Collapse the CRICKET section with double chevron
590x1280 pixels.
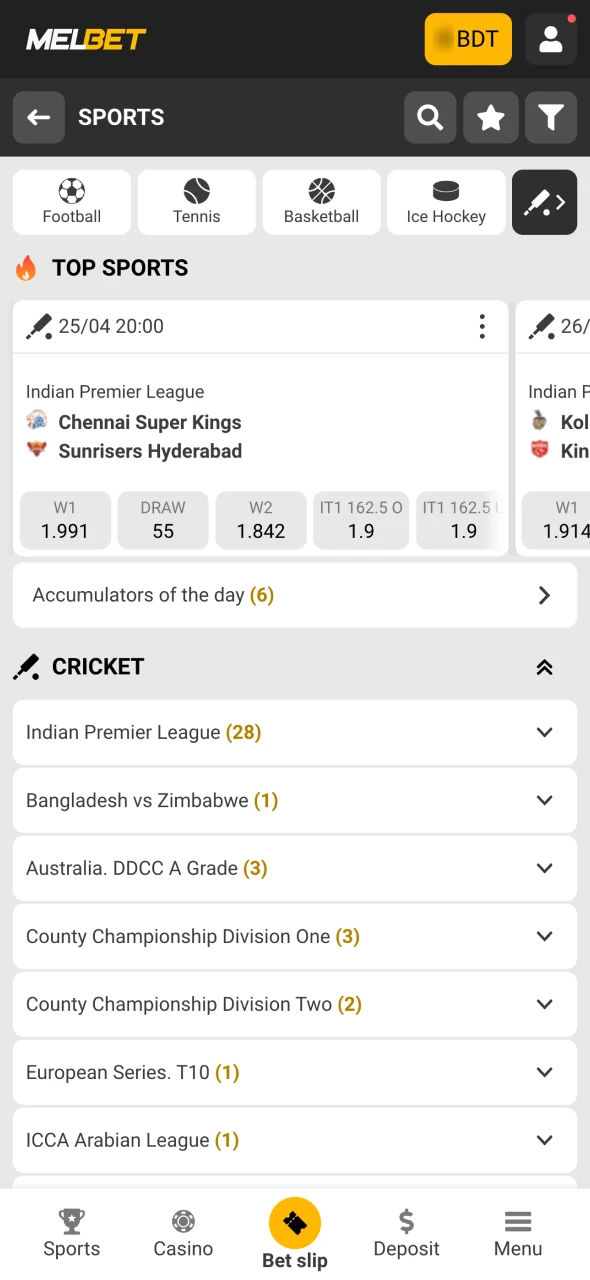(544, 667)
